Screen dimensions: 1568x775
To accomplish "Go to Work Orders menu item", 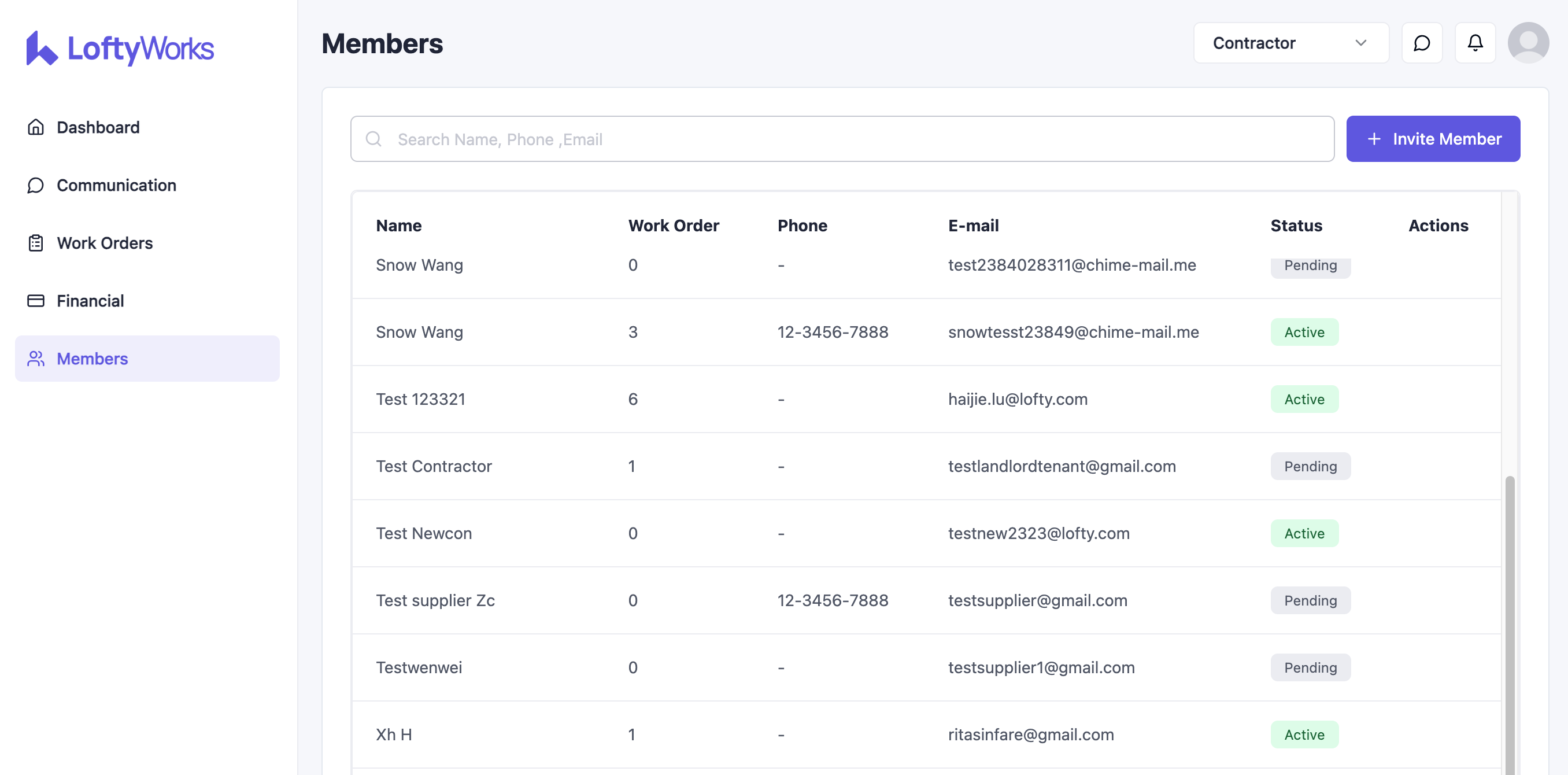I will (x=105, y=243).
